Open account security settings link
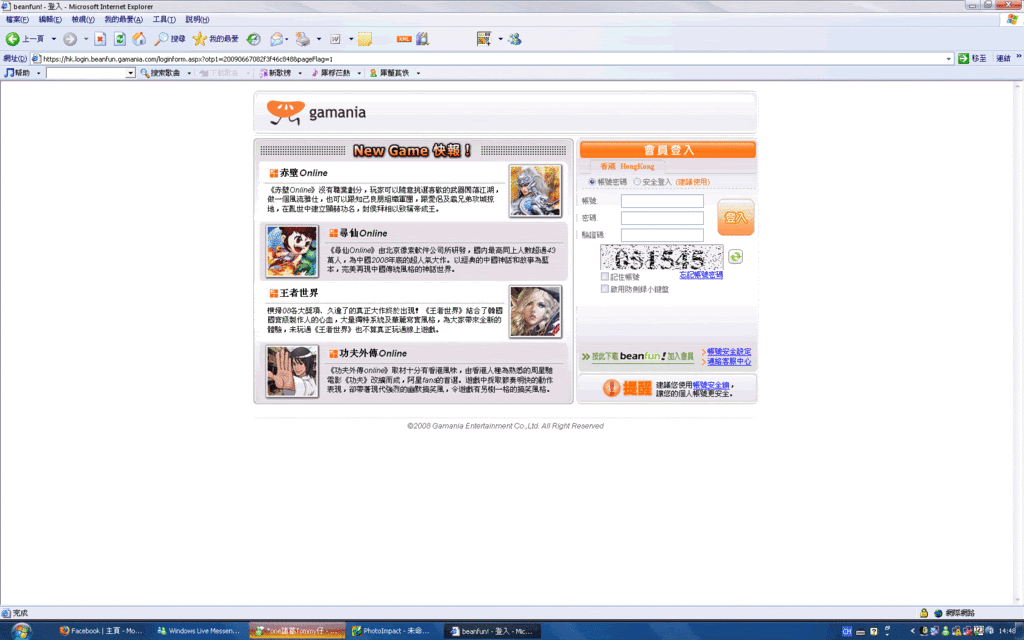The height and width of the screenshot is (640, 1024). (x=729, y=351)
